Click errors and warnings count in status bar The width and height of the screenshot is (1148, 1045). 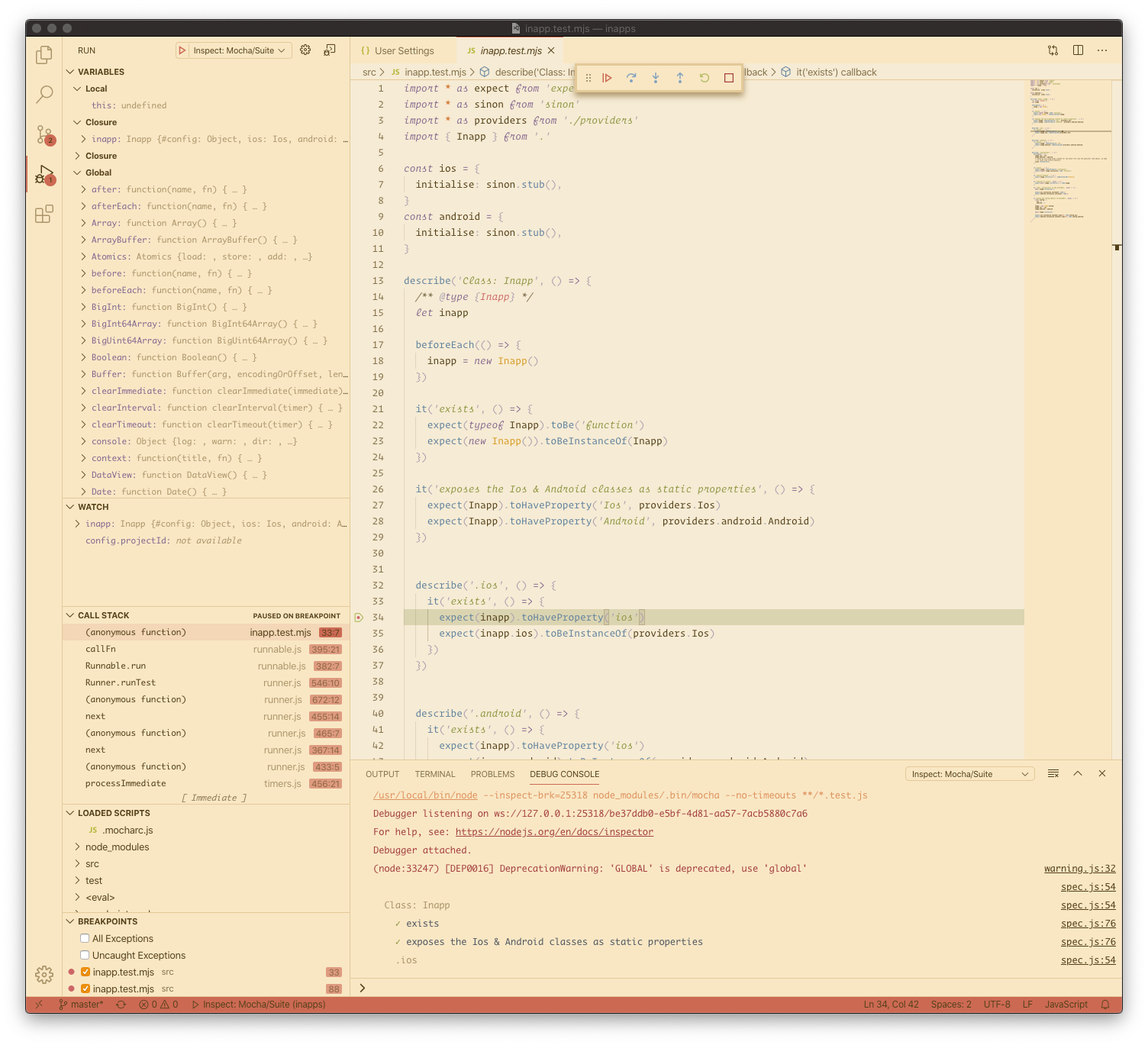click(158, 1005)
